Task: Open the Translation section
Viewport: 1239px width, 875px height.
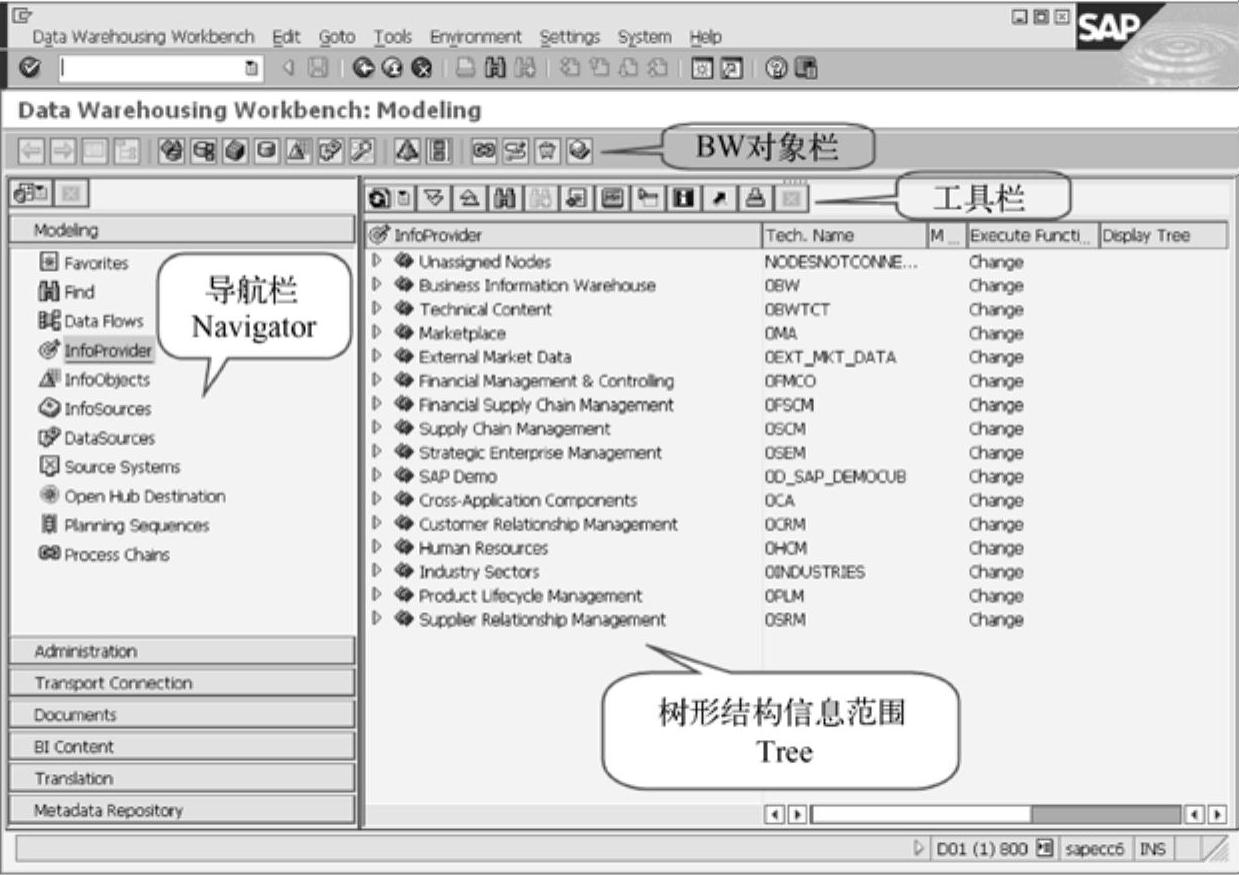Action: (x=182, y=778)
